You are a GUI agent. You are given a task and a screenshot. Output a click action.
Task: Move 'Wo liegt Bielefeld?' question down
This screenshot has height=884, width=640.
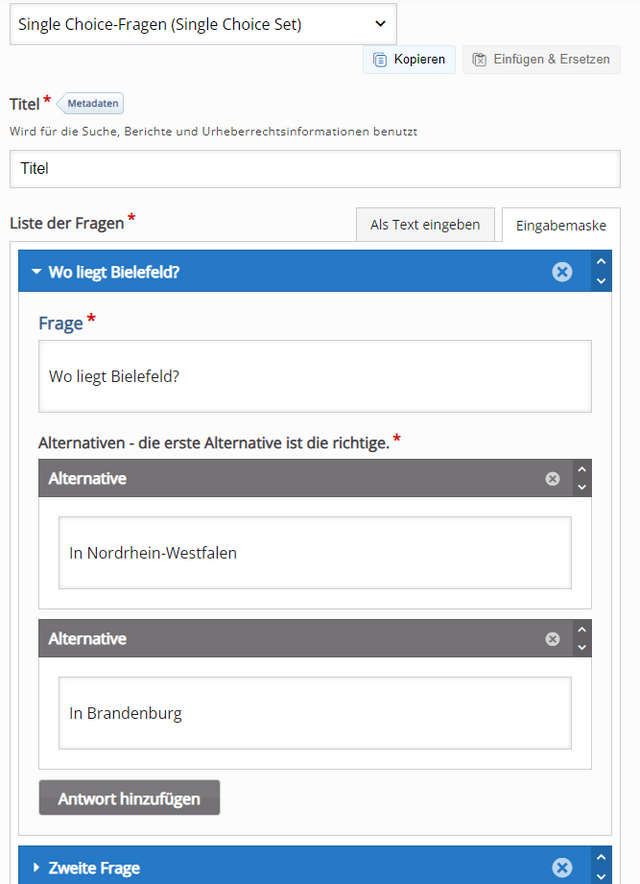pyautogui.click(x=601, y=281)
